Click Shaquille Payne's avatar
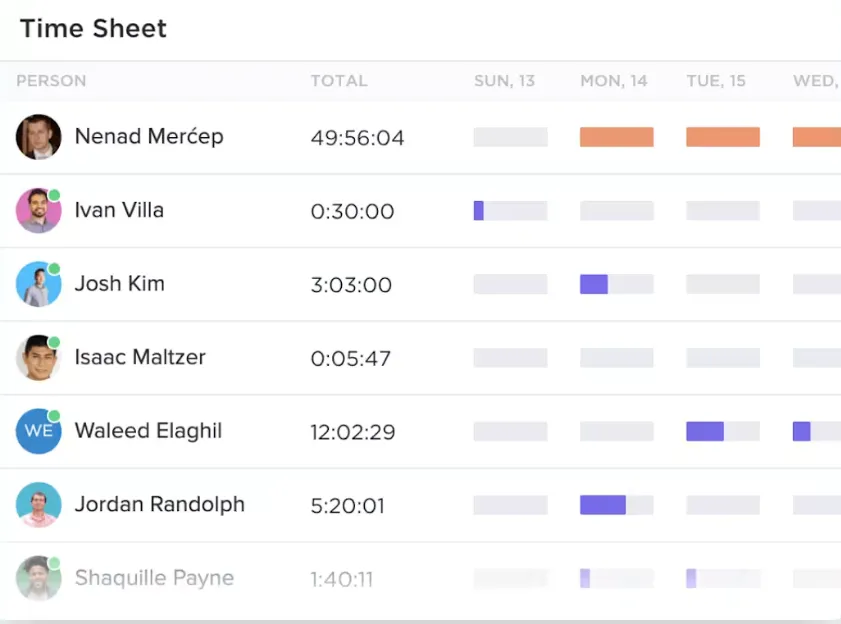This screenshot has width=841, height=624. pos(39,578)
